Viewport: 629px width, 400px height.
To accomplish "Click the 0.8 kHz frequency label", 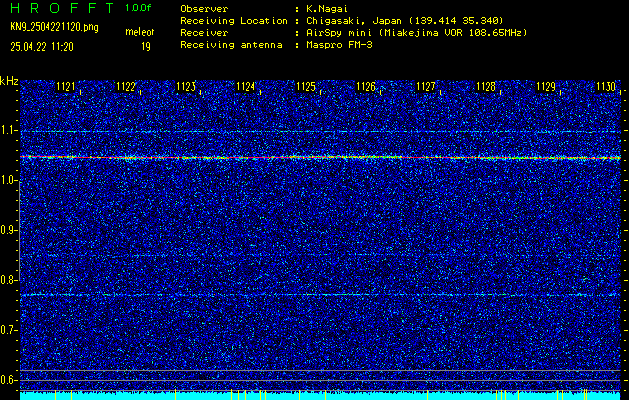I will 8,280.
